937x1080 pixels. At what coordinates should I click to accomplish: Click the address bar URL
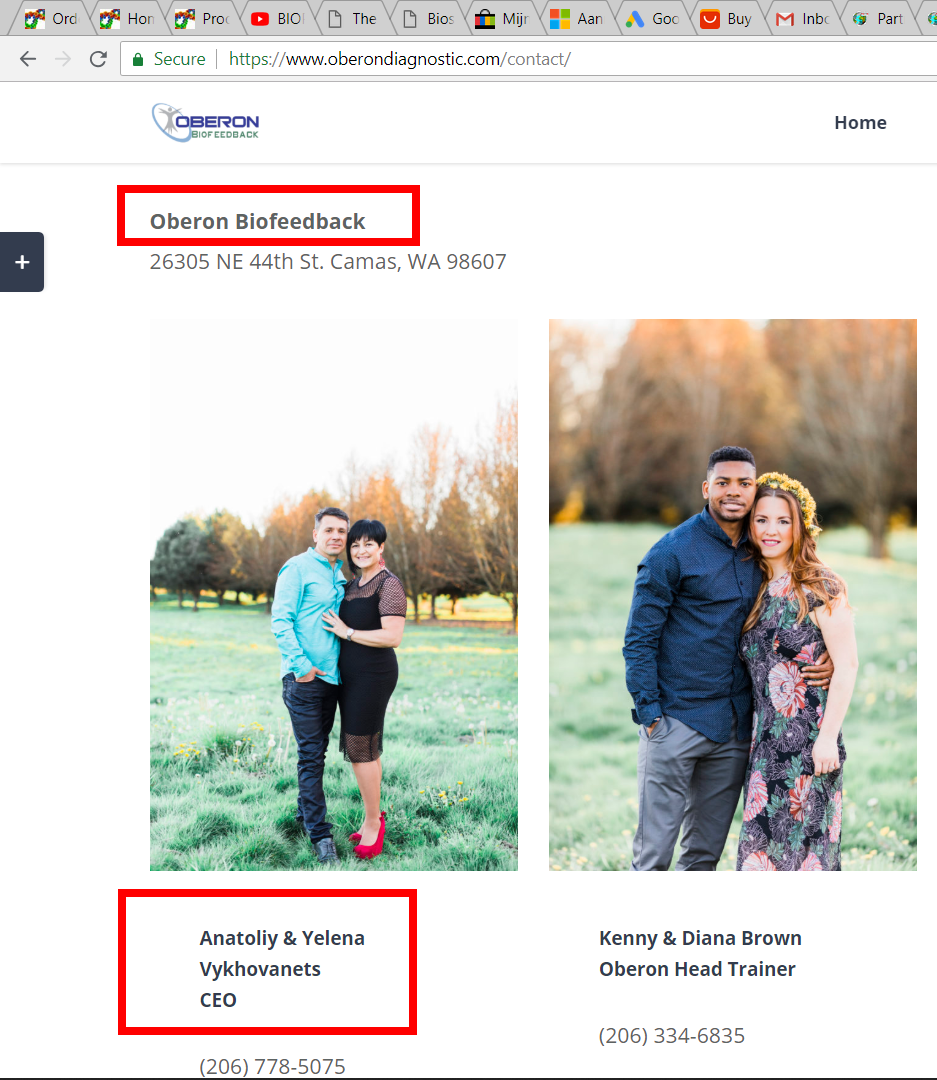click(x=400, y=59)
